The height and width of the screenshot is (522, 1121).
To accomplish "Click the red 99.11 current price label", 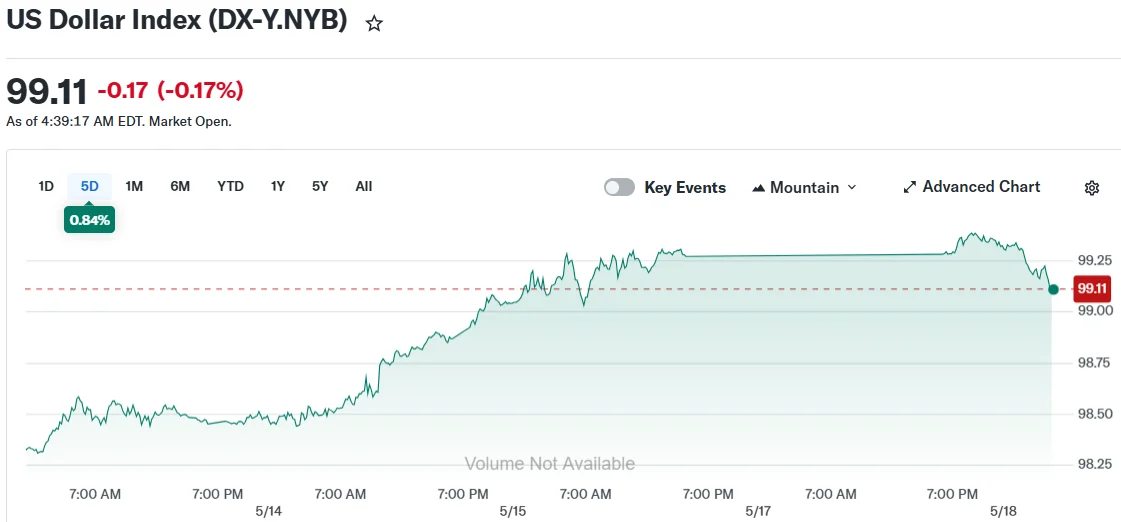I will click(x=1091, y=289).
